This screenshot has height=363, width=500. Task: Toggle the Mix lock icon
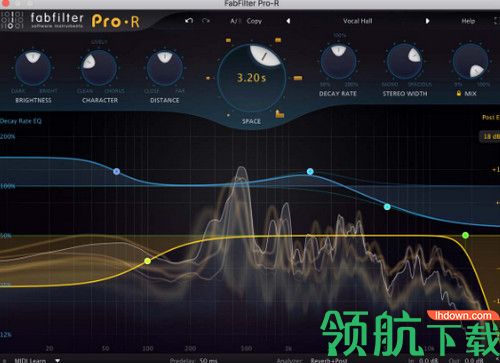[459, 93]
